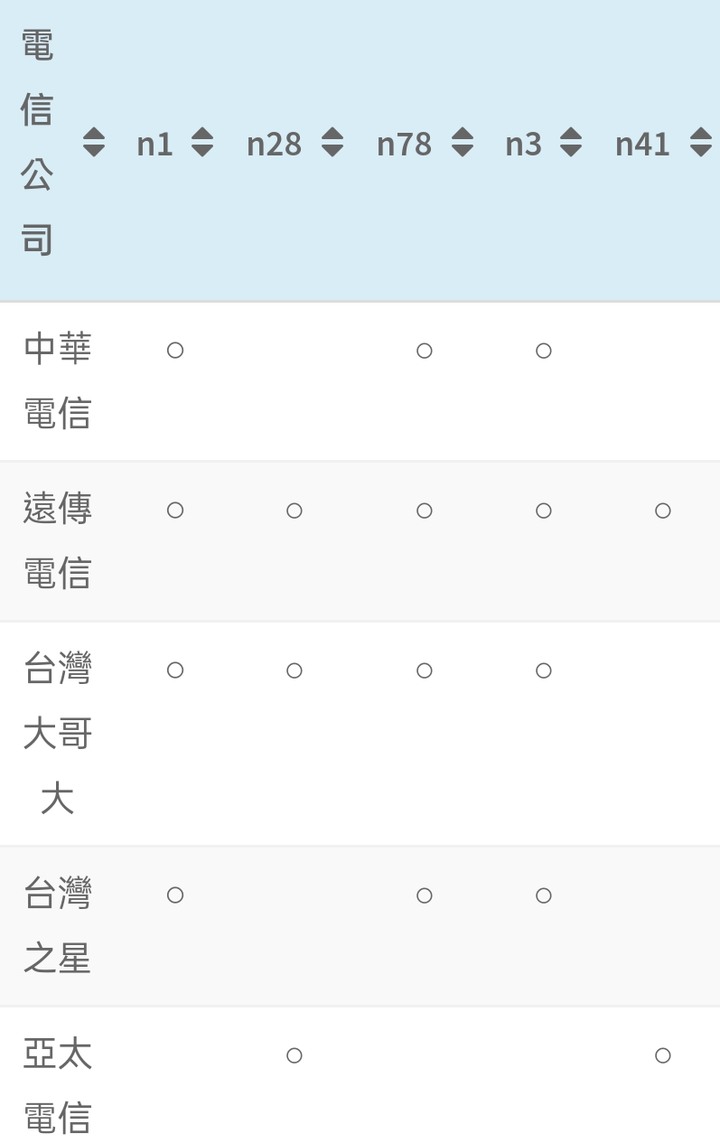Select the 亞太電信 row label
This screenshot has width=720, height=1143.
pyautogui.click(x=57, y=1085)
